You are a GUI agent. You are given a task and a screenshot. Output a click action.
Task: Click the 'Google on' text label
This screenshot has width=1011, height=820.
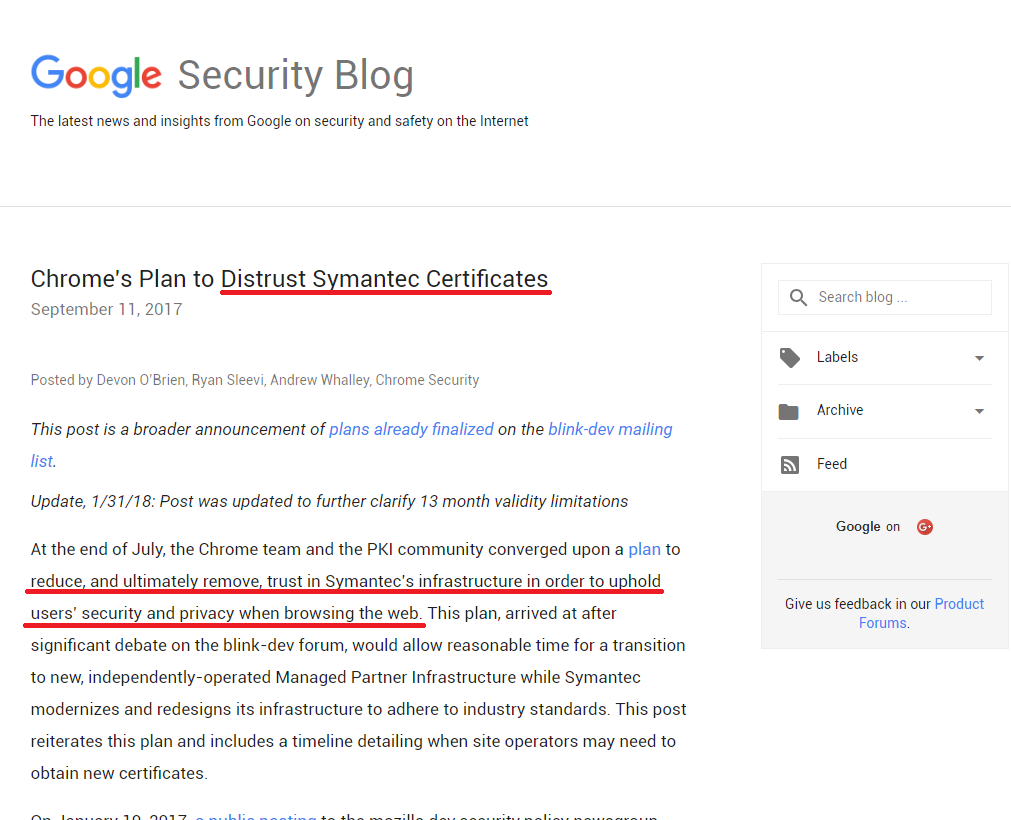click(867, 527)
